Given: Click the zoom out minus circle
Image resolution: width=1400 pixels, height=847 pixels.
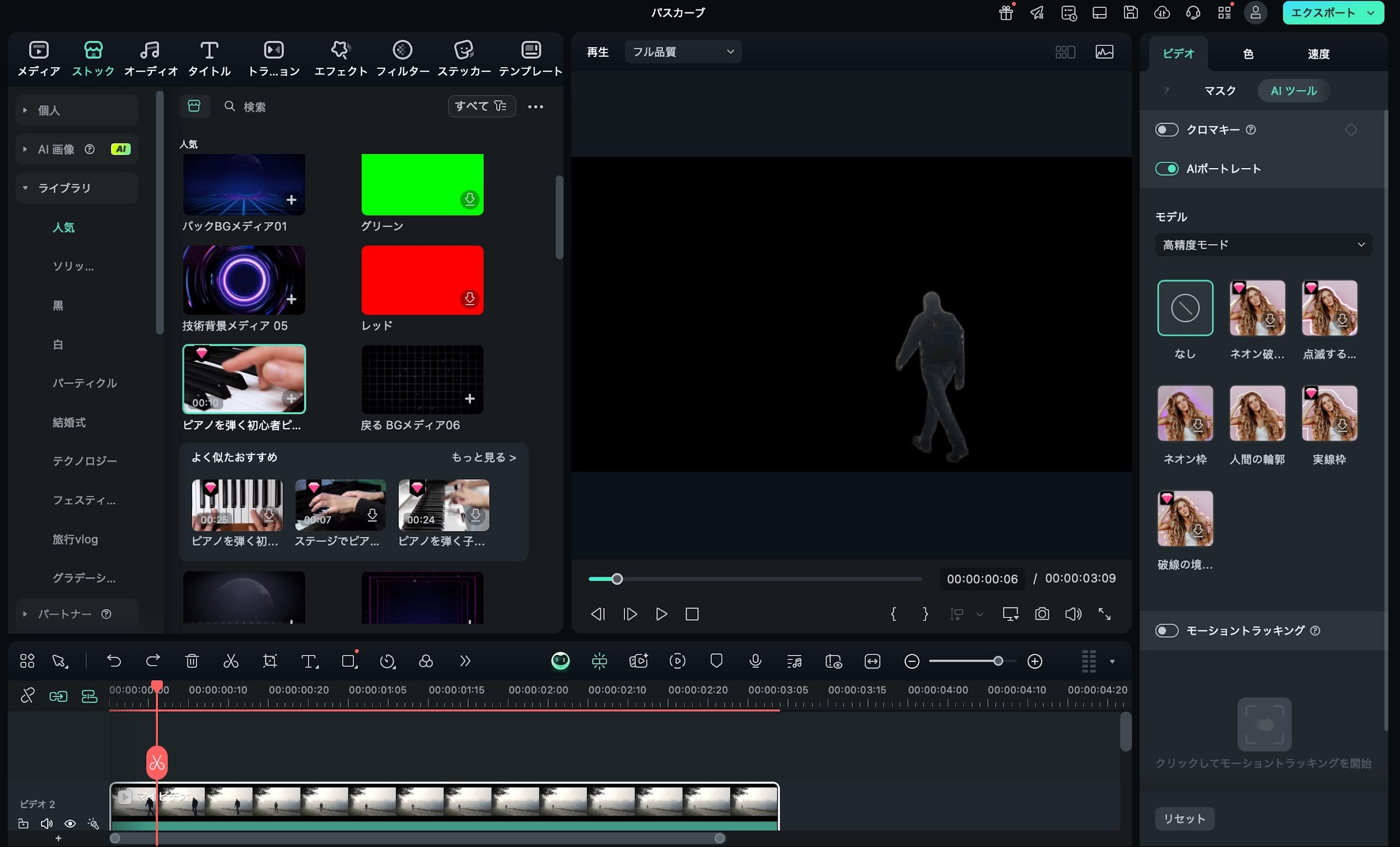Looking at the screenshot, I should click(x=912, y=661).
